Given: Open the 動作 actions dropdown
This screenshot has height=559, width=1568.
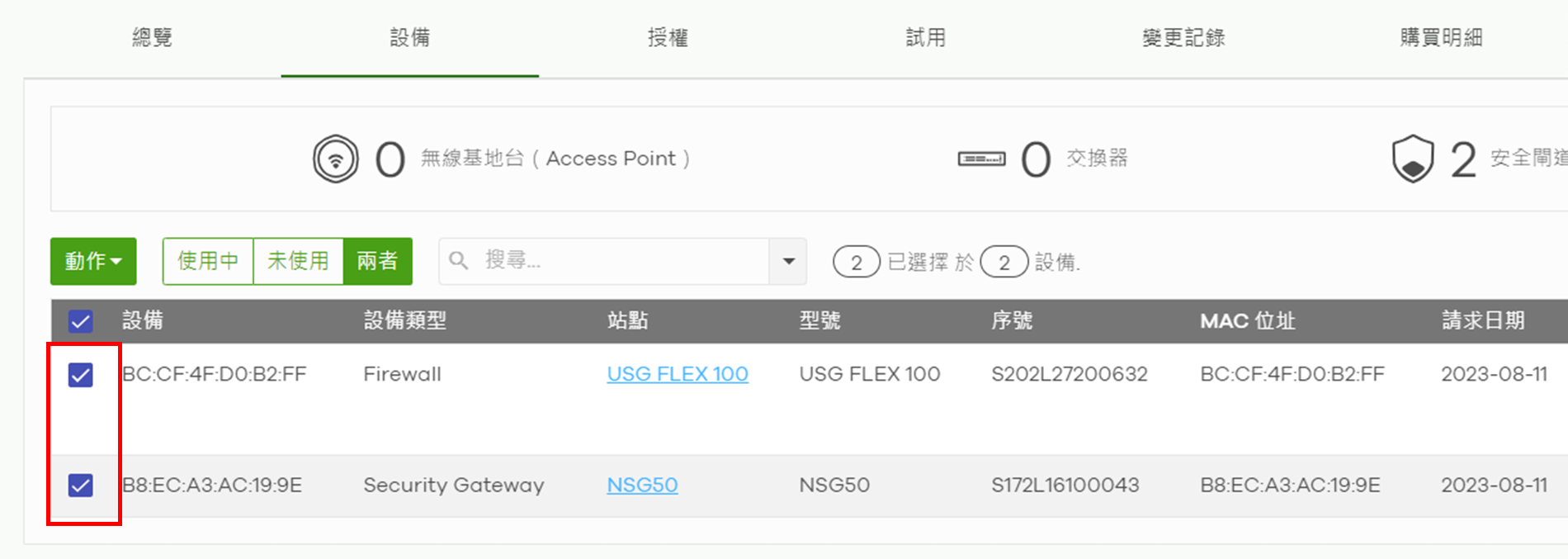Looking at the screenshot, I should (93, 261).
